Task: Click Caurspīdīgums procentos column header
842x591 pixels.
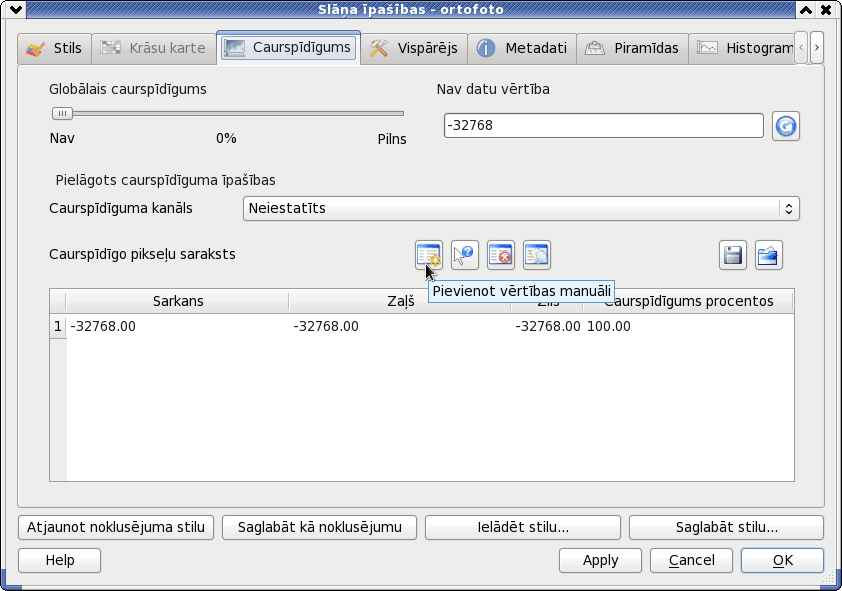Action: click(688, 301)
